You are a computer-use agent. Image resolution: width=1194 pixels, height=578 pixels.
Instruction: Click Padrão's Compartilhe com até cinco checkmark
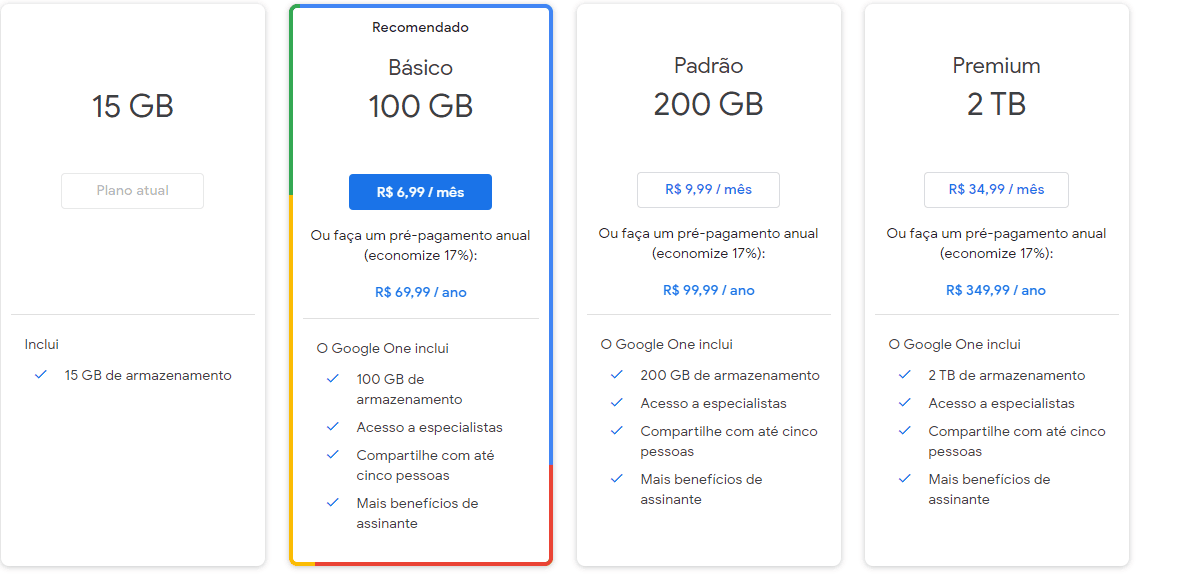click(x=617, y=431)
